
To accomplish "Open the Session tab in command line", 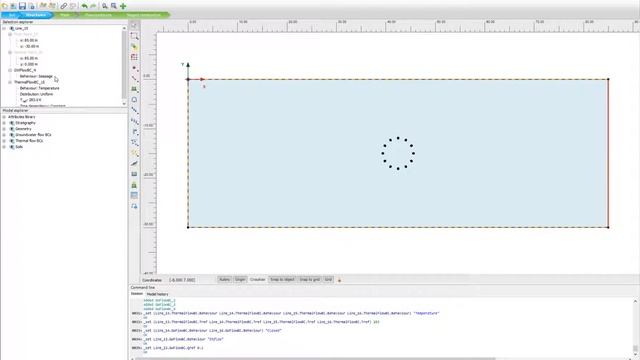I will point(136,294).
